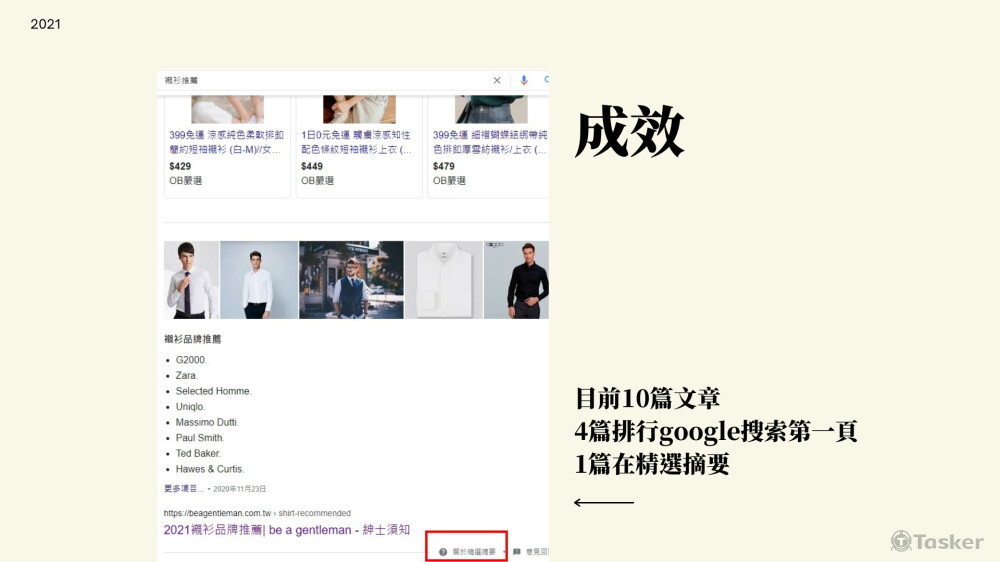This screenshot has height=562, width=1000.
Task: Open thumbnail of man in black shirt
Action: (x=517, y=280)
